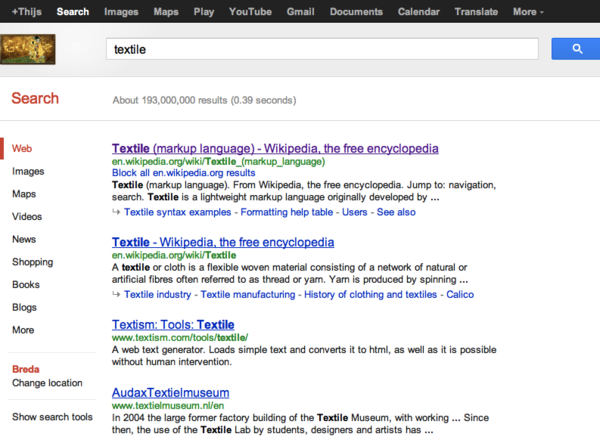The height and width of the screenshot is (446, 600).
Task: Open the Formatting help table sublink
Action: click(x=287, y=212)
